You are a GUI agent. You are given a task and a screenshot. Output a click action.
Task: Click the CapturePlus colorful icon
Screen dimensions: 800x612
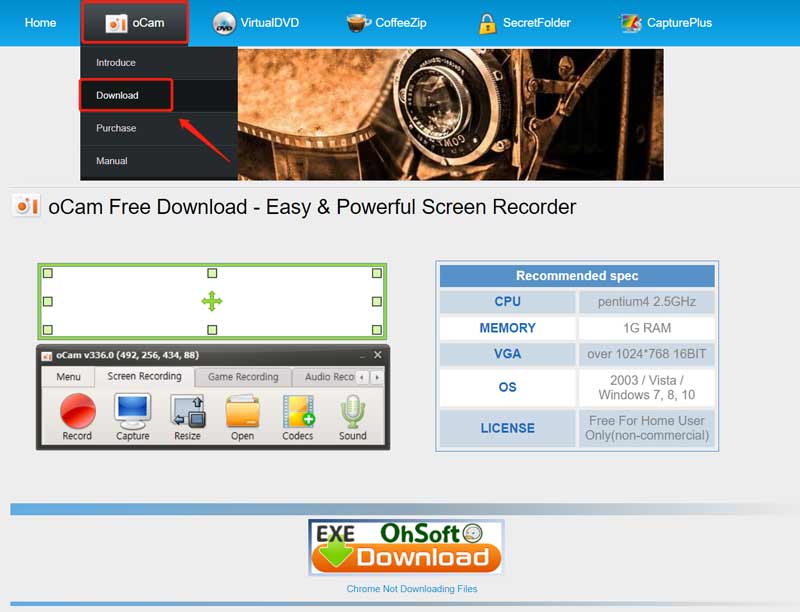pyautogui.click(x=631, y=23)
